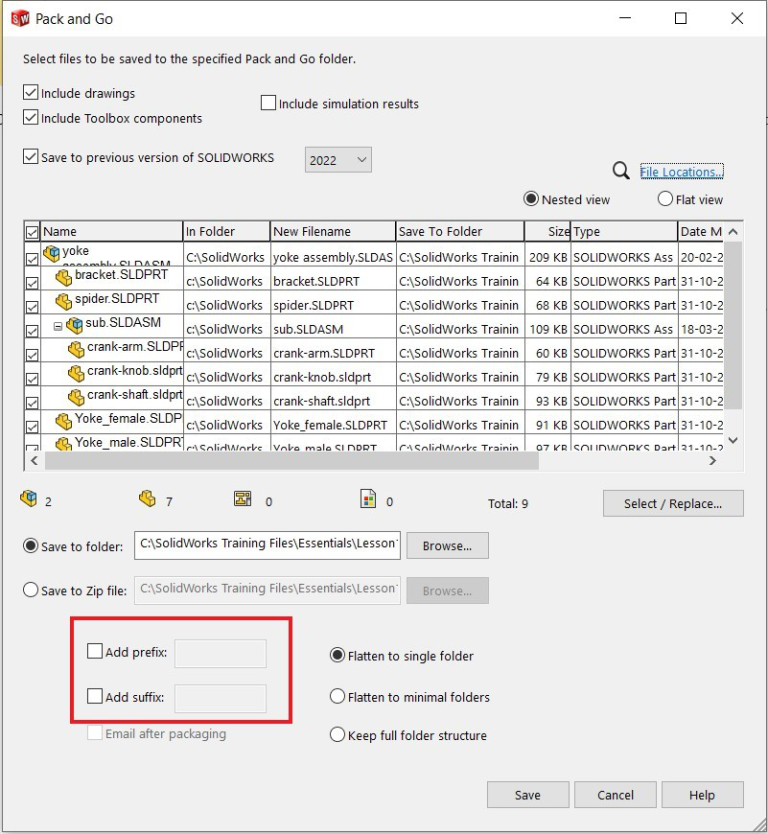The image size is (768, 834).
Task: Click the vertical scrollbar thumb
Action: pos(733,324)
